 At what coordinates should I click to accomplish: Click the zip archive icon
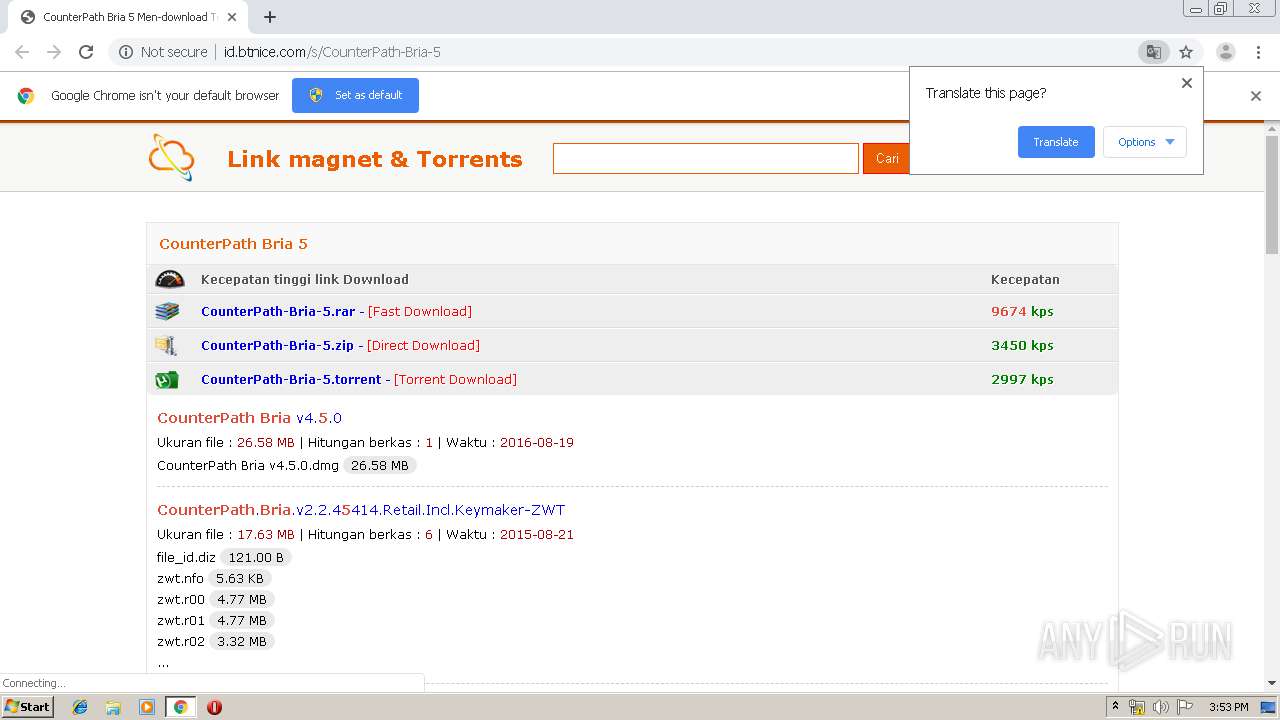click(x=166, y=345)
